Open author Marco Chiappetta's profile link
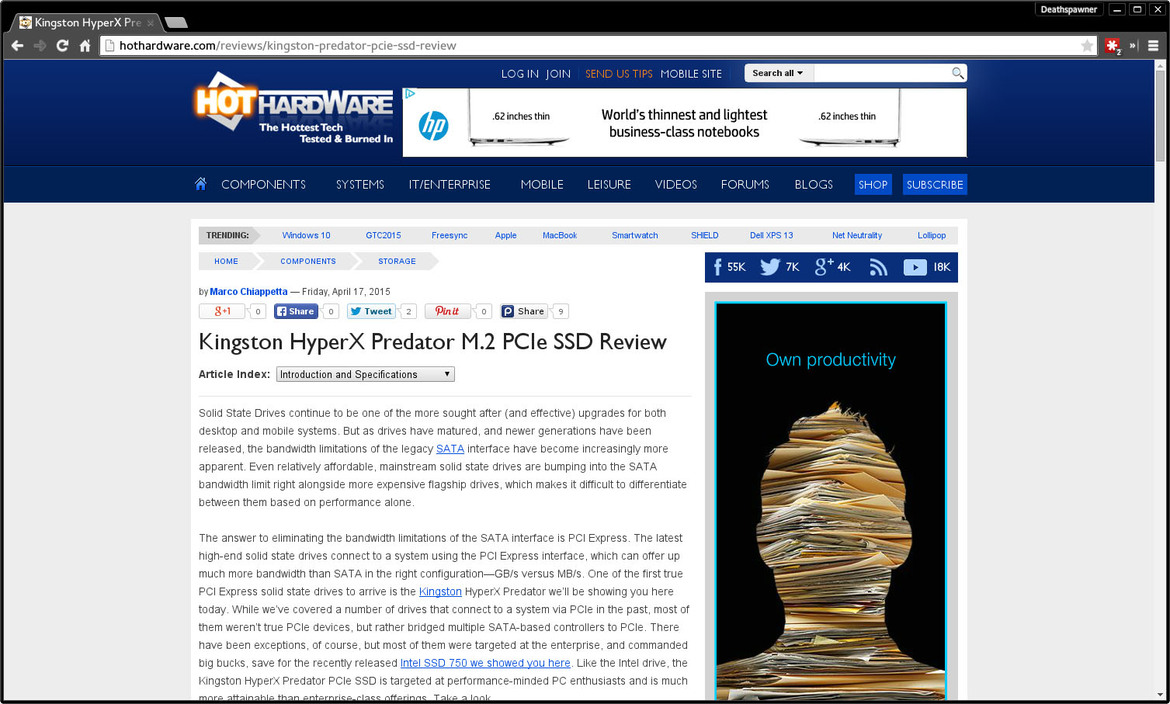 248,292
